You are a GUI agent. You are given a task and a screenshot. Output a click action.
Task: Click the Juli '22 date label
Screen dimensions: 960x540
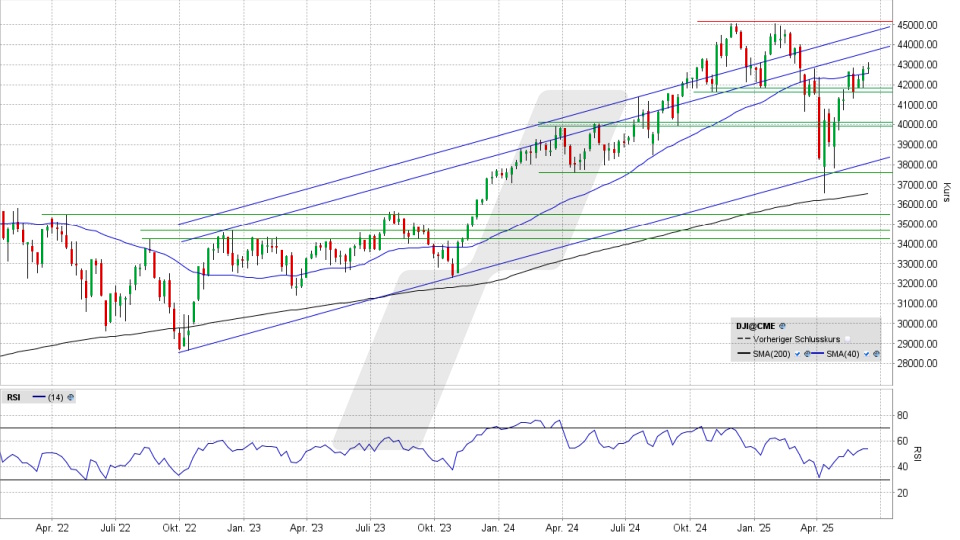pyautogui.click(x=116, y=528)
